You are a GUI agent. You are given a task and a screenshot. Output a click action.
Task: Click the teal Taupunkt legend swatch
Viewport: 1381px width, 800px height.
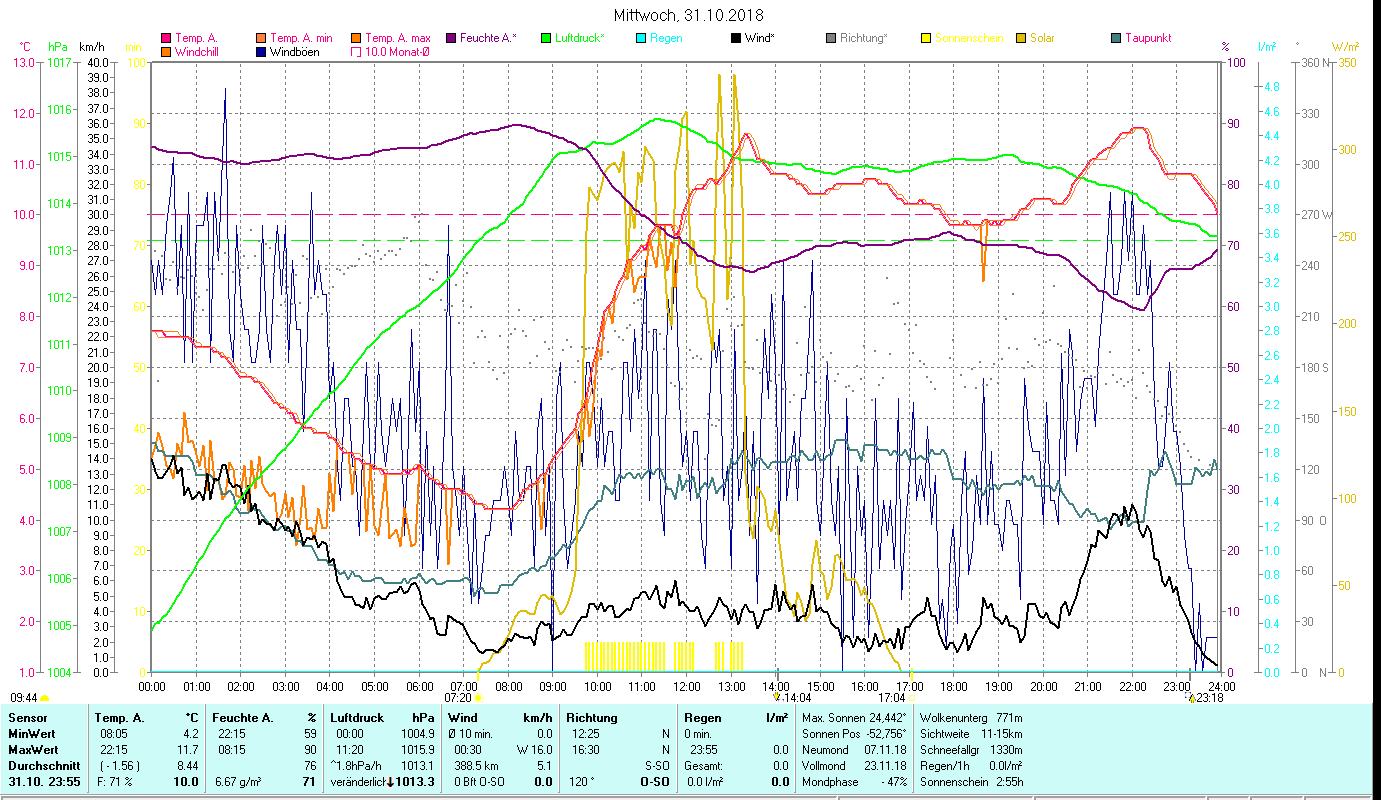tap(1116, 38)
